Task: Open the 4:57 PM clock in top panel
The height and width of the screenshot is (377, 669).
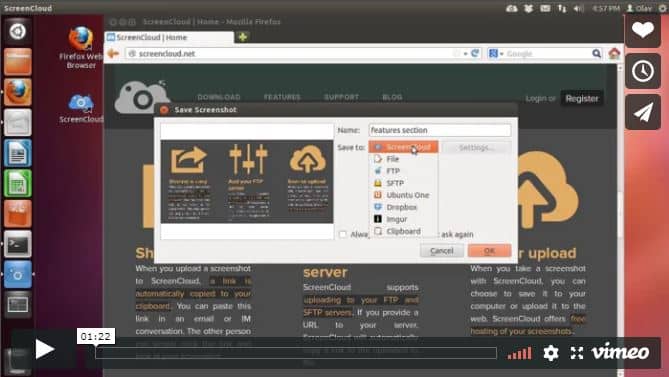Action: click(x=605, y=8)
